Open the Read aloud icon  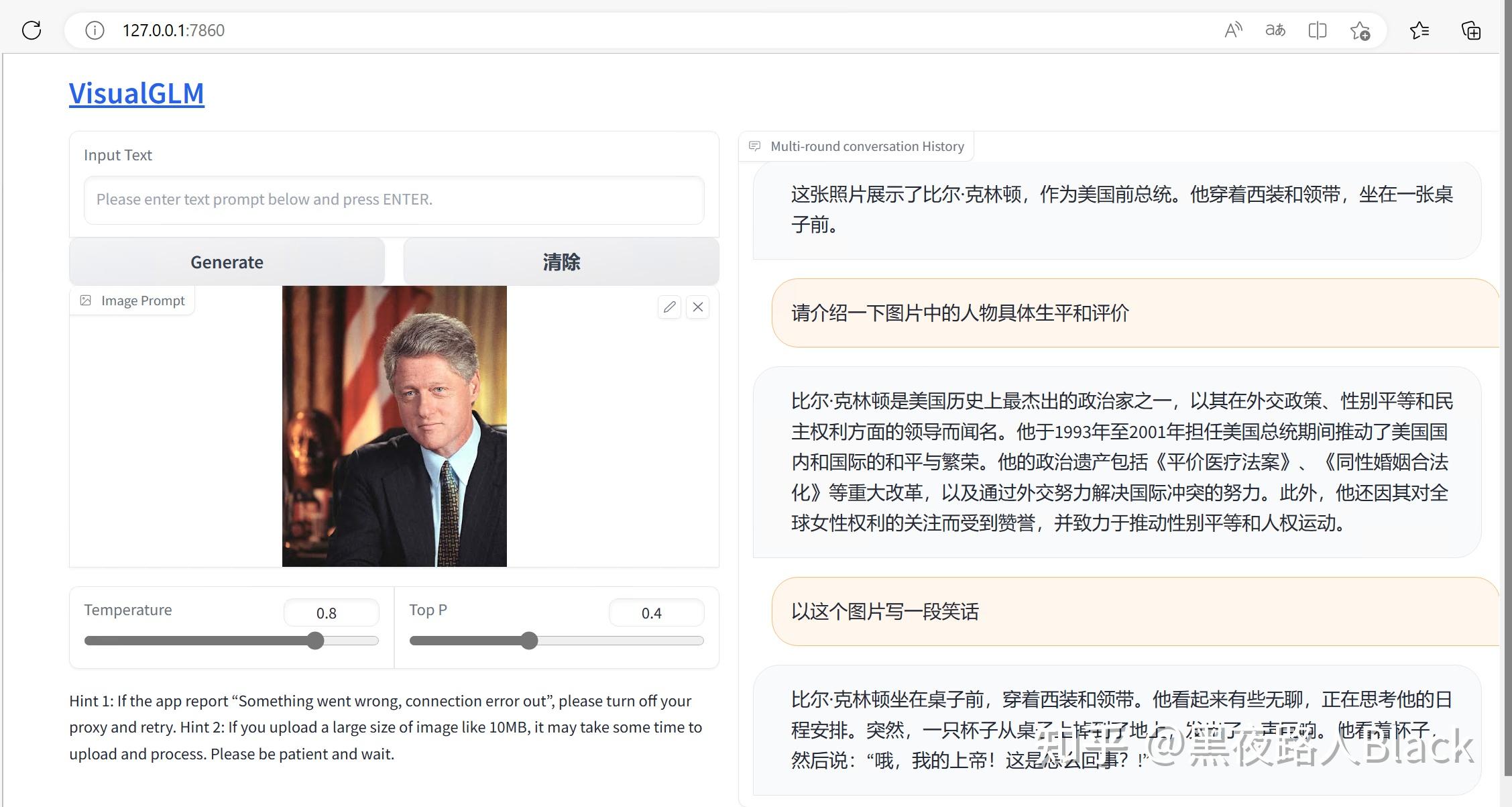(x=1232, y=30)
